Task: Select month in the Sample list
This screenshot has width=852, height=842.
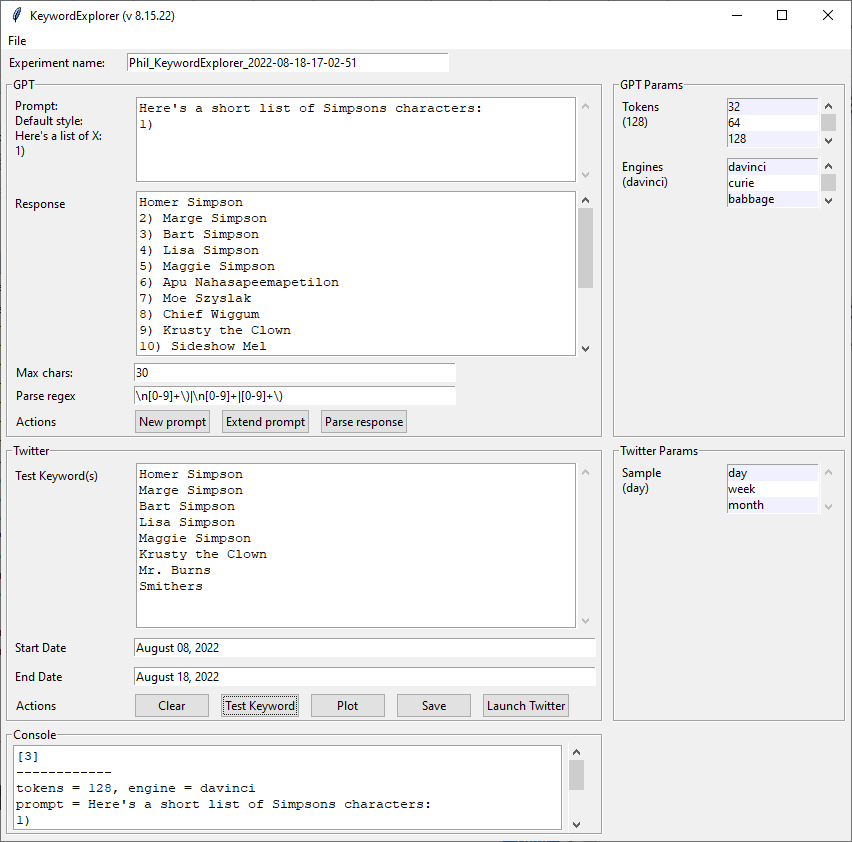Action: pos(772,505)
